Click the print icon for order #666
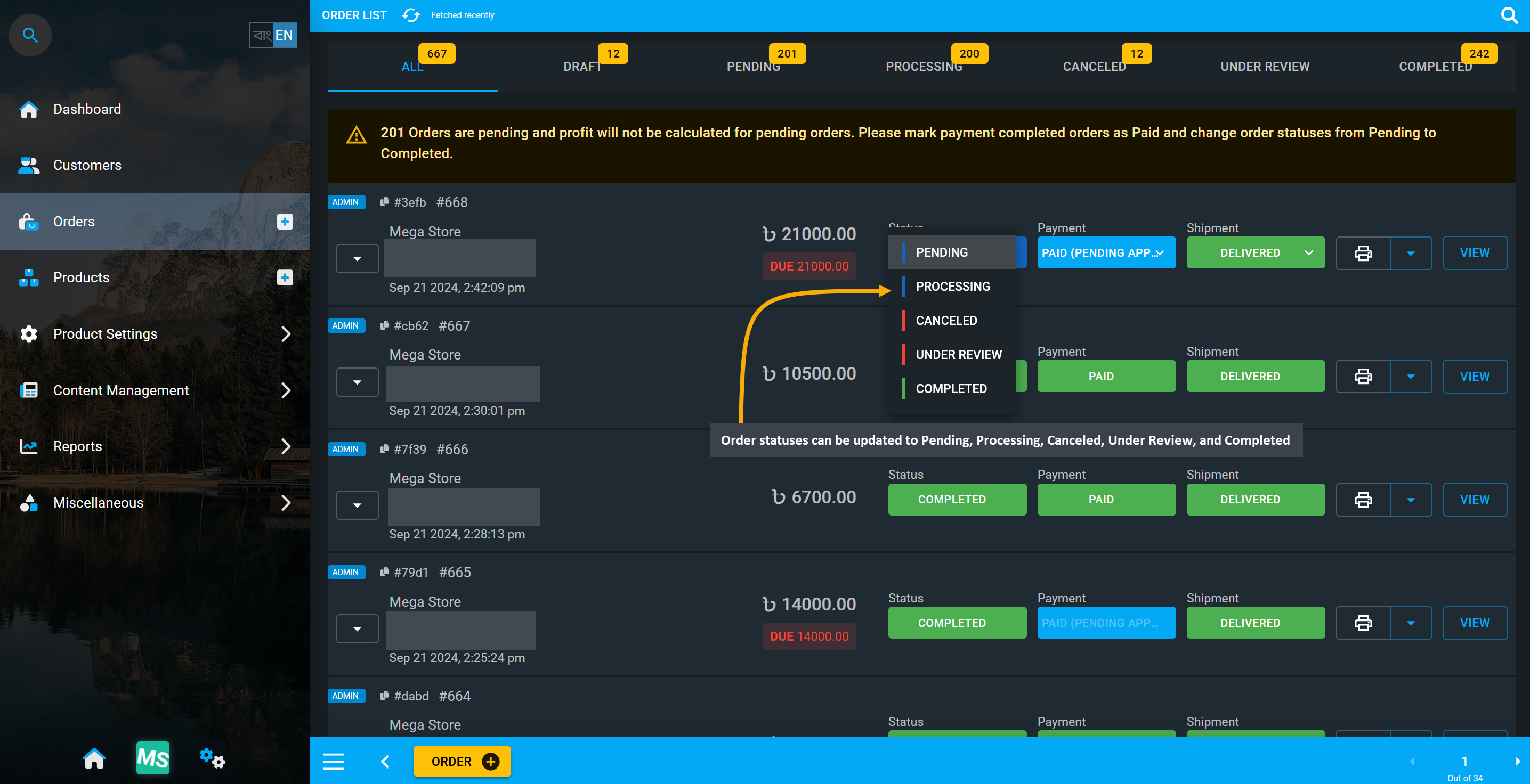Viewport: 1530px width, 784px height. 1363,499
